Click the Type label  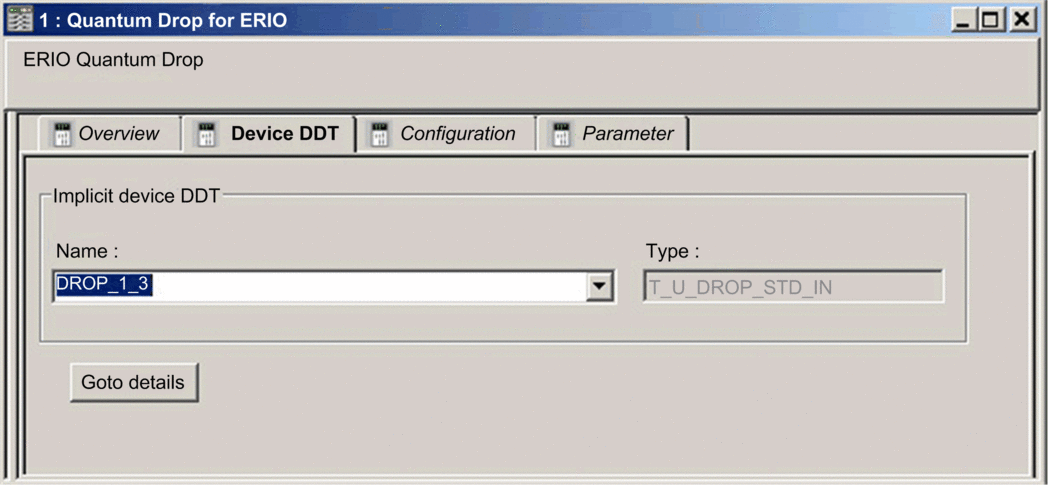point(672,252)
